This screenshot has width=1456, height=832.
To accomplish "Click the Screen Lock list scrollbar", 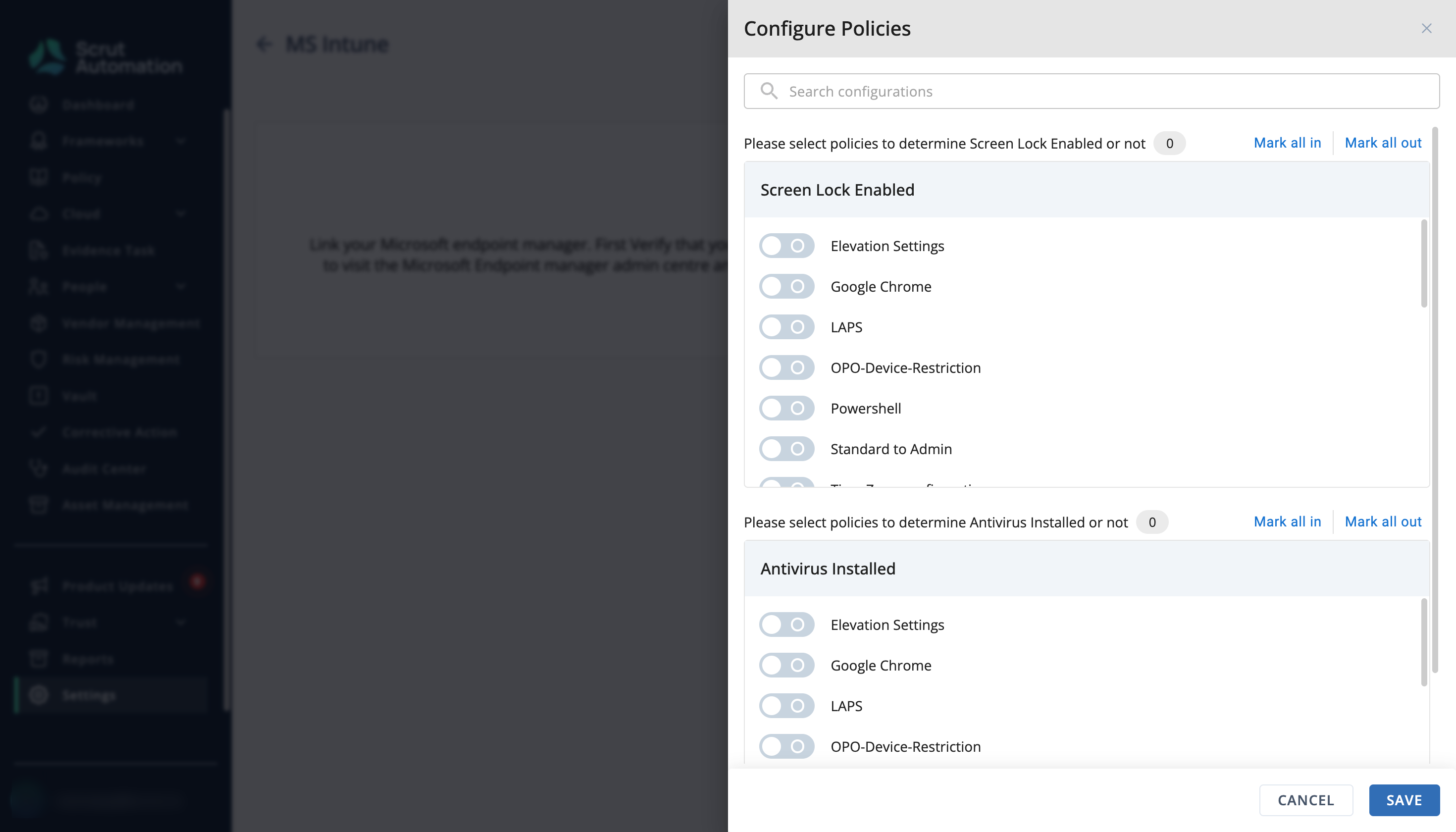I will pos(1423,263).
